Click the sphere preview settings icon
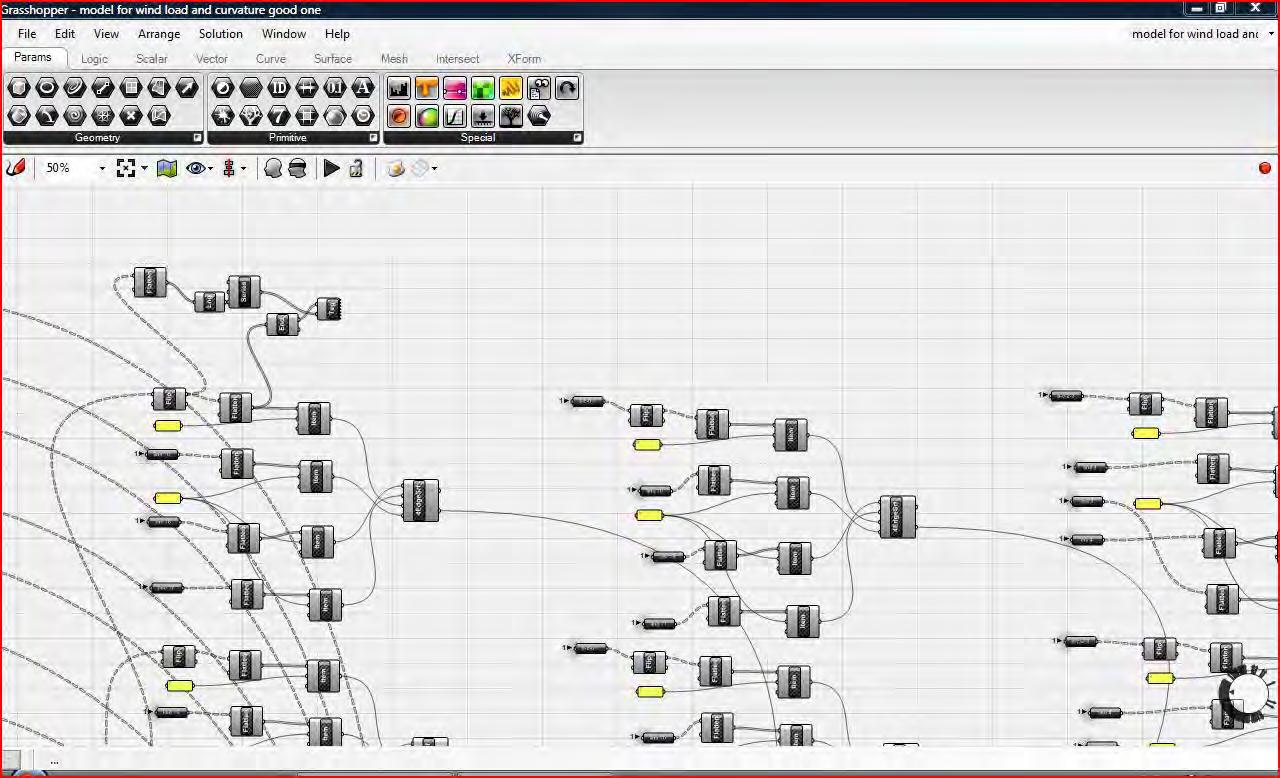 pos(396,168)
